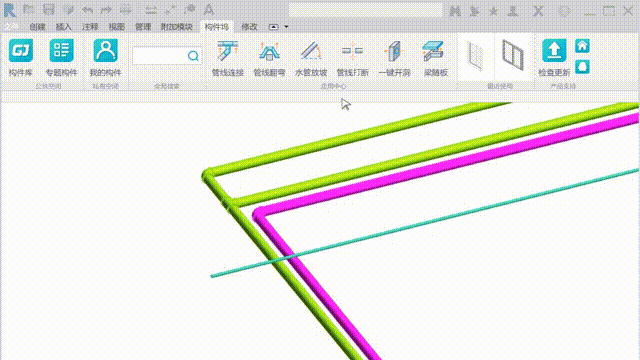Switch to the 附加模块 ribbon tab

(176, 27)
